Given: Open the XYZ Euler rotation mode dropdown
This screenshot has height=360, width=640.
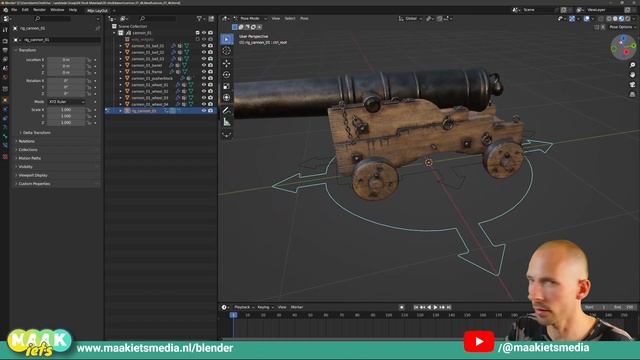Looking at the screenshot, I should (66, 102).
